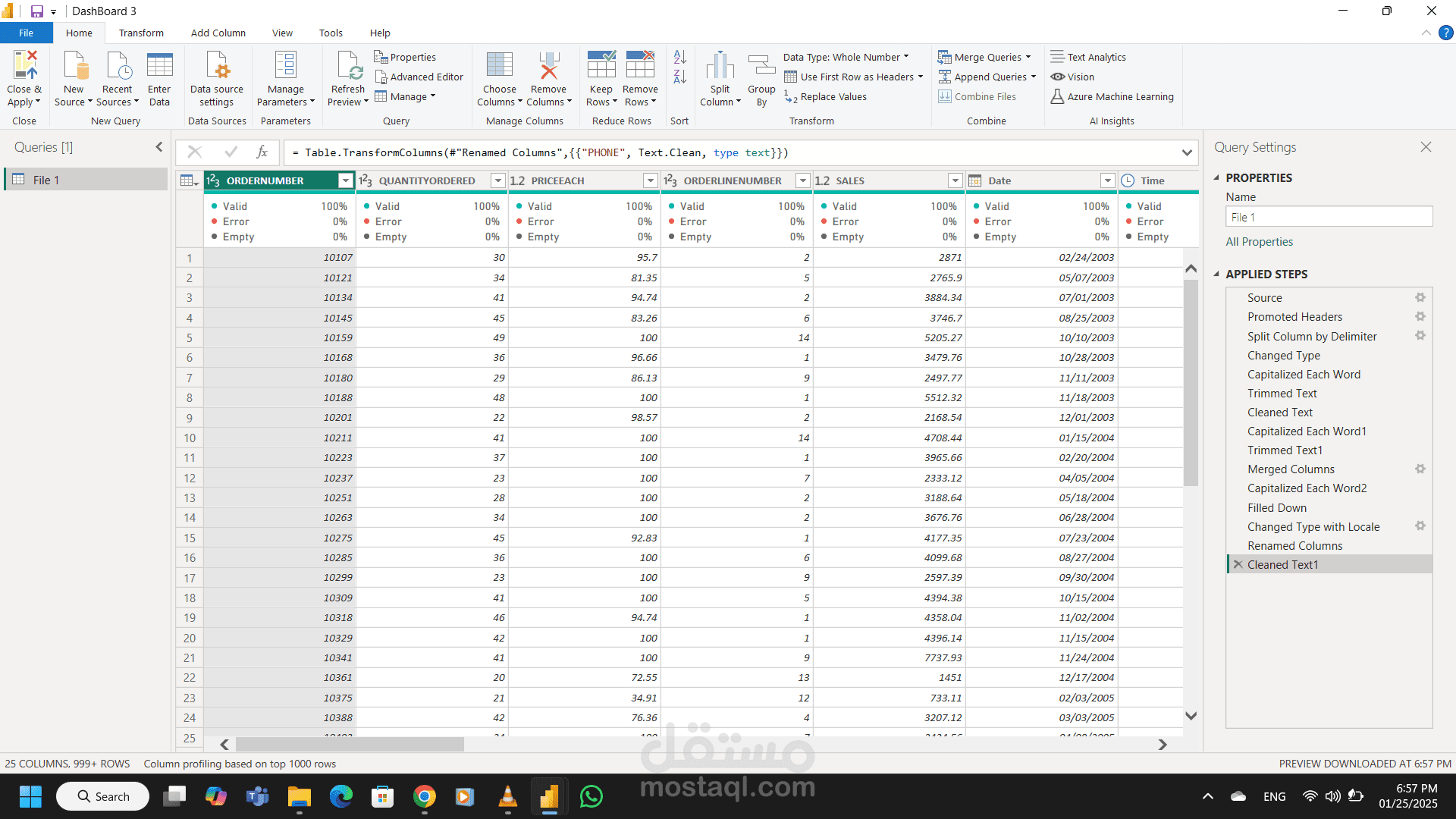Image resolution: width=1456 pixels, height=819 pixels.
Task: Click the Remove Columns icon
Action: point(548,66)
